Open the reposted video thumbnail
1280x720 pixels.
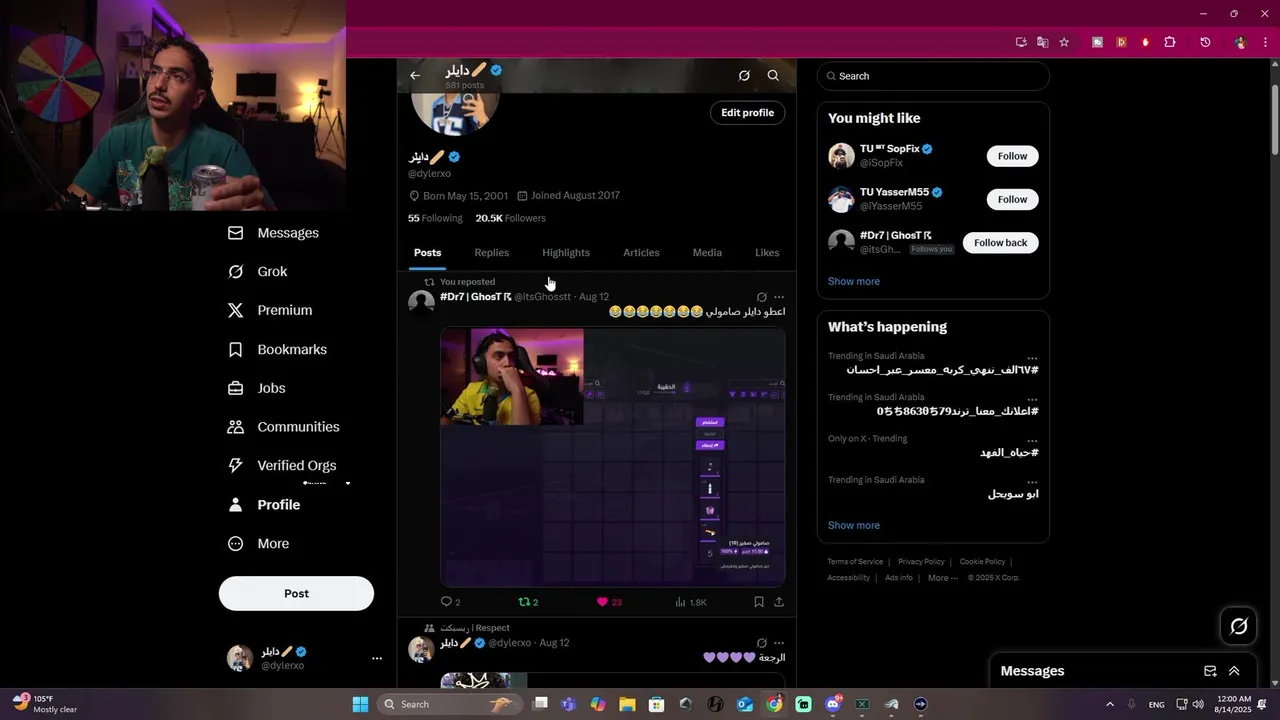[613, 457]
